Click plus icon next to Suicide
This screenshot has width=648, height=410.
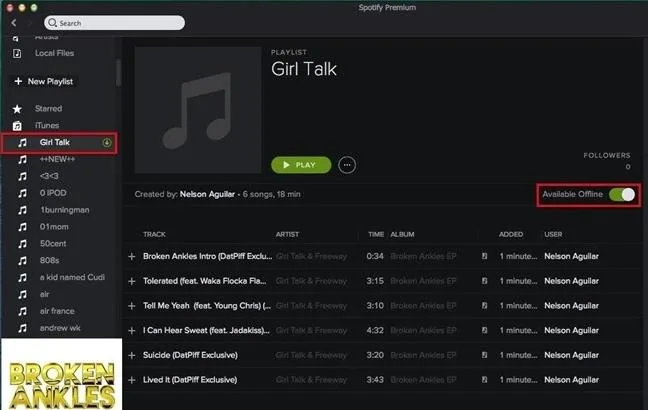pos(132,355)
